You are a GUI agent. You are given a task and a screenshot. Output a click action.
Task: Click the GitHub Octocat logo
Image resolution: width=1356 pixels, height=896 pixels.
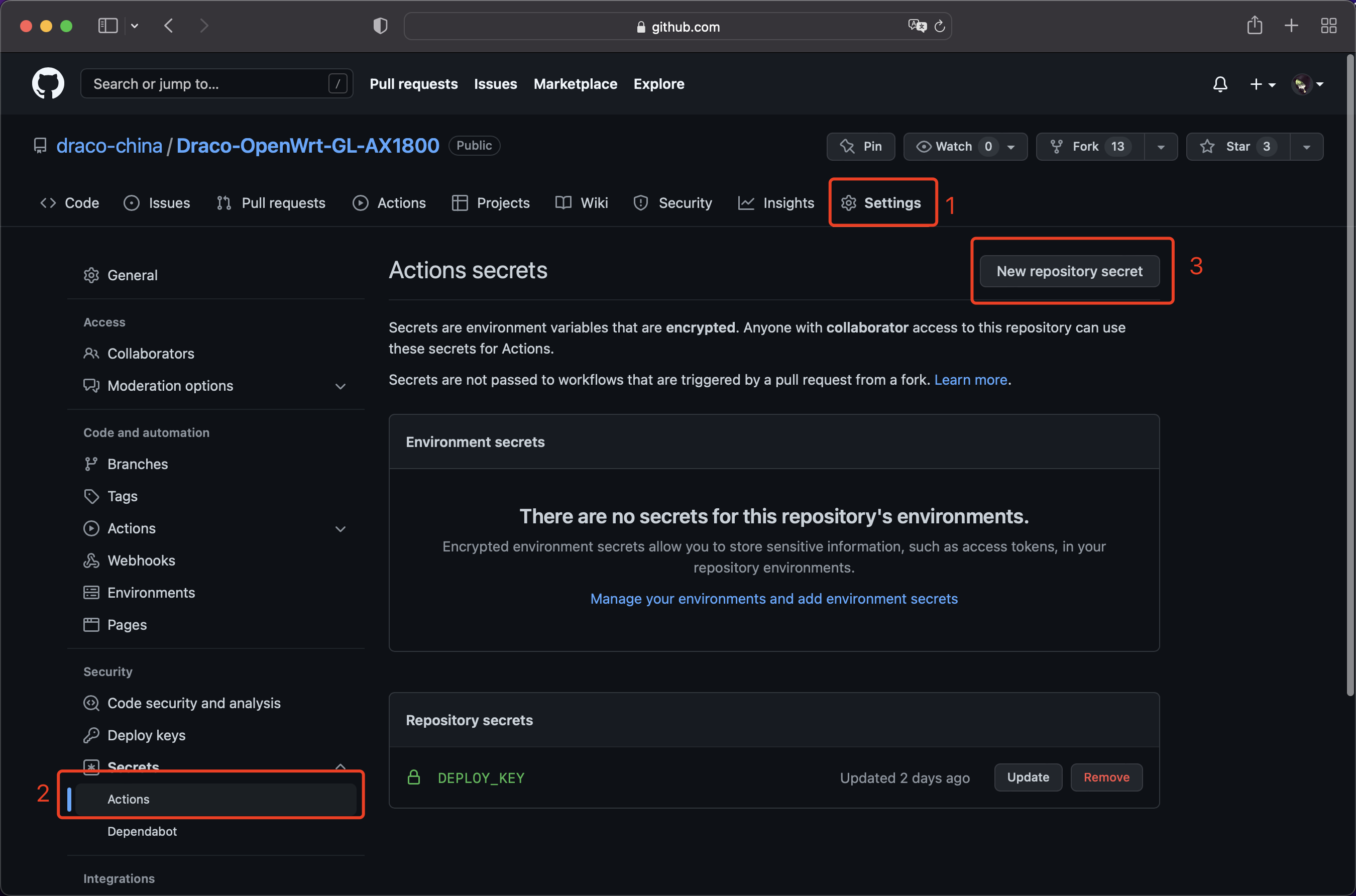click(x=48, y=83)
